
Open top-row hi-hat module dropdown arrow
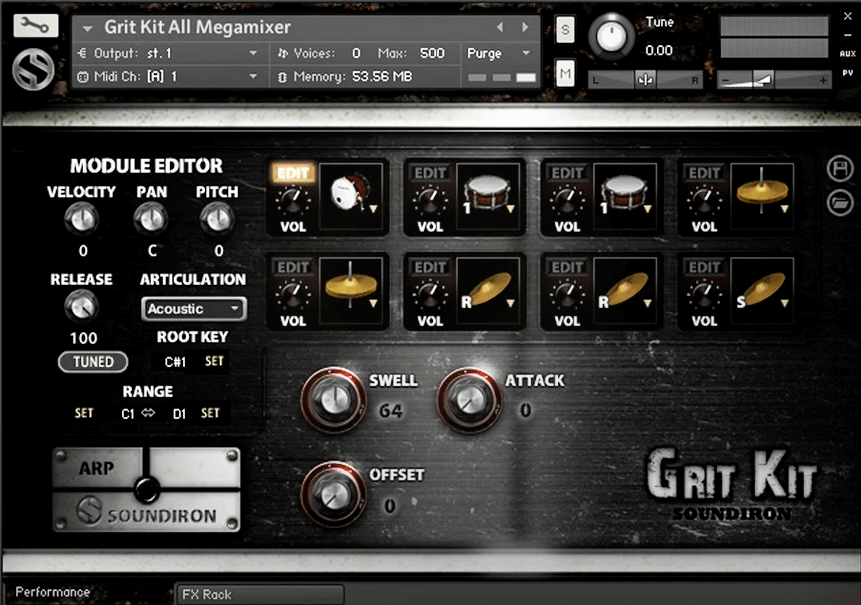tap(785, 209)
